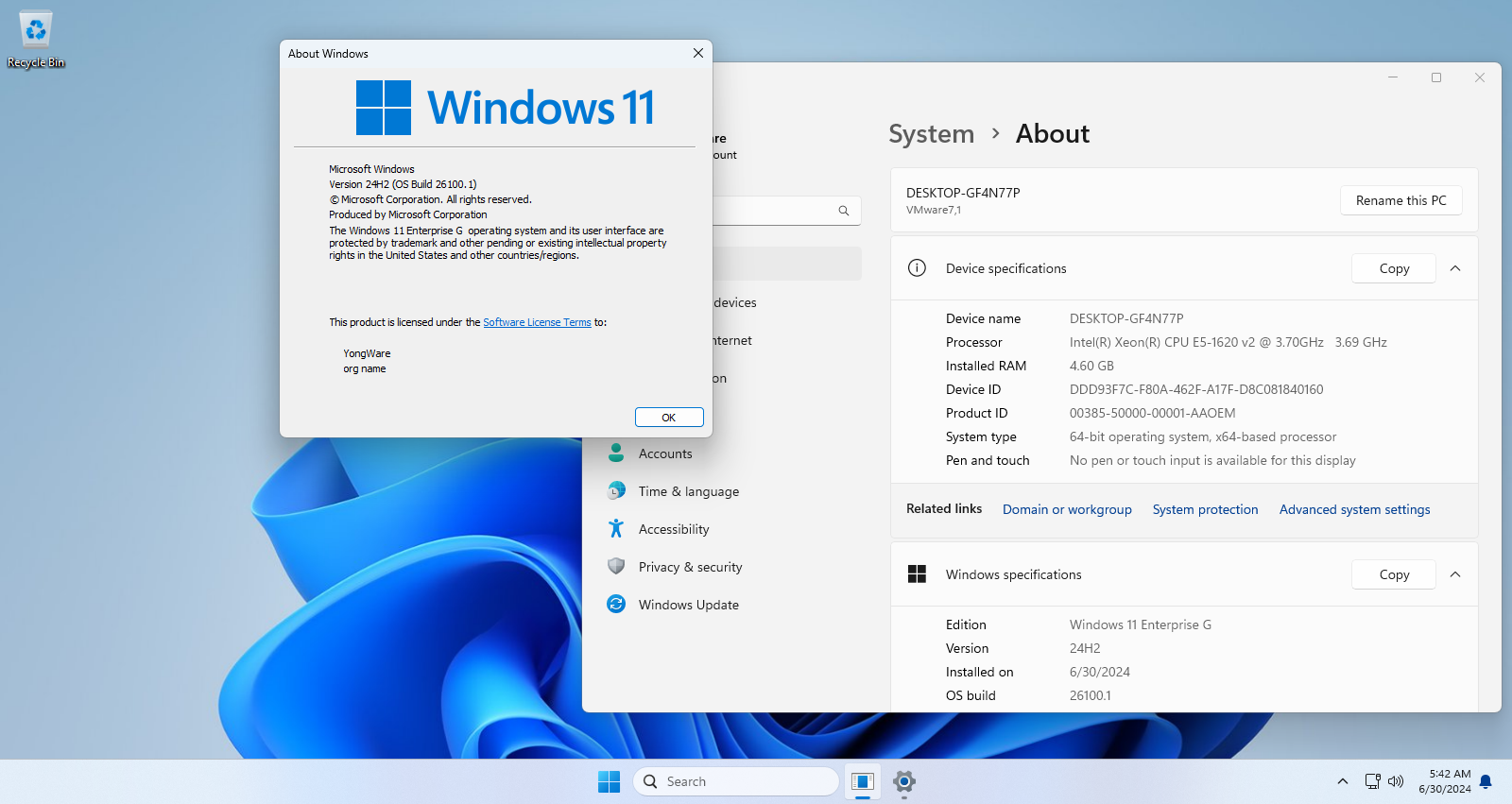Go back to System in breadcrumb
Image resolution: width=1512 pixels, height=804 pixels.
931,134
